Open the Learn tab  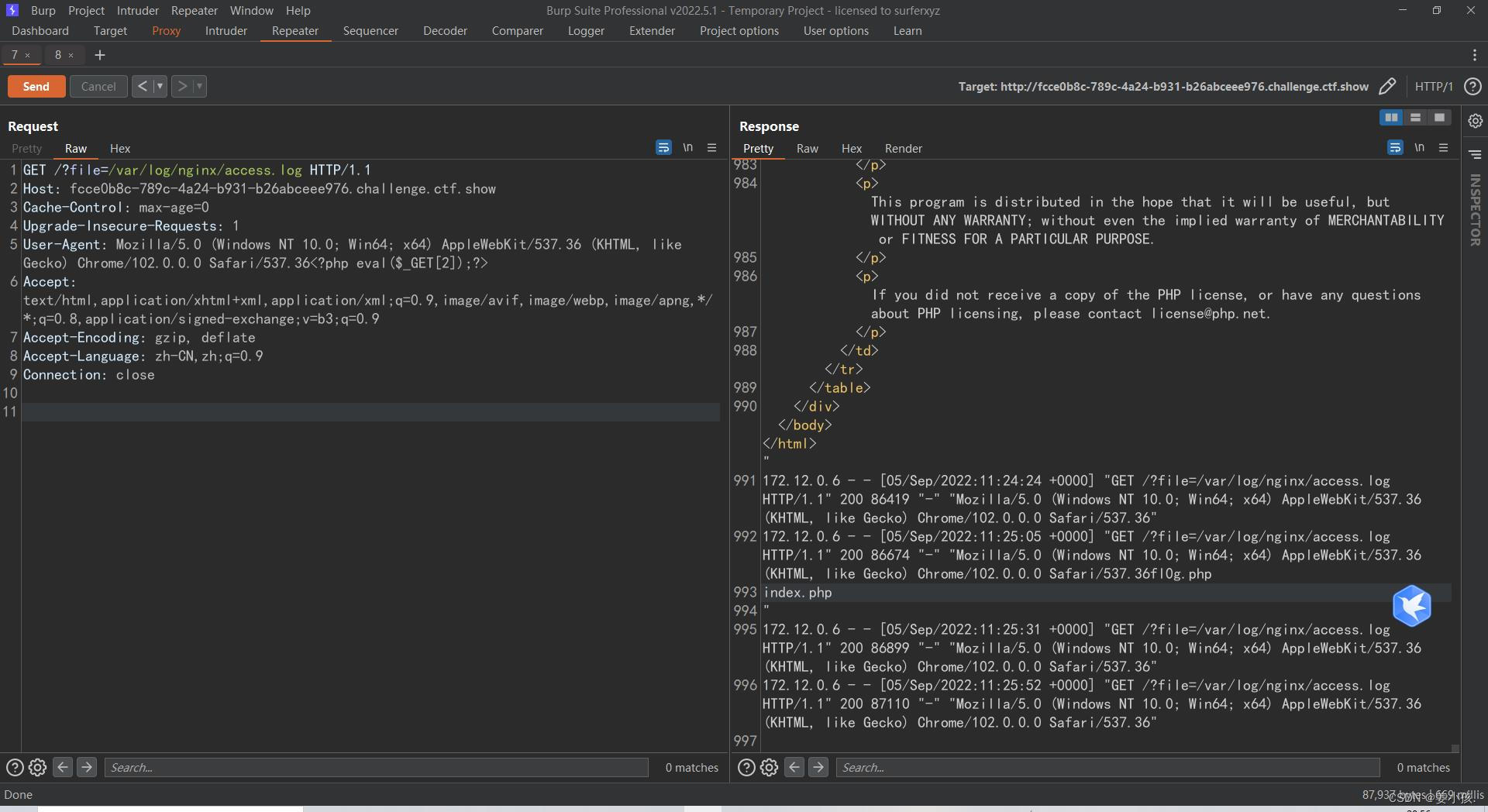907,30
